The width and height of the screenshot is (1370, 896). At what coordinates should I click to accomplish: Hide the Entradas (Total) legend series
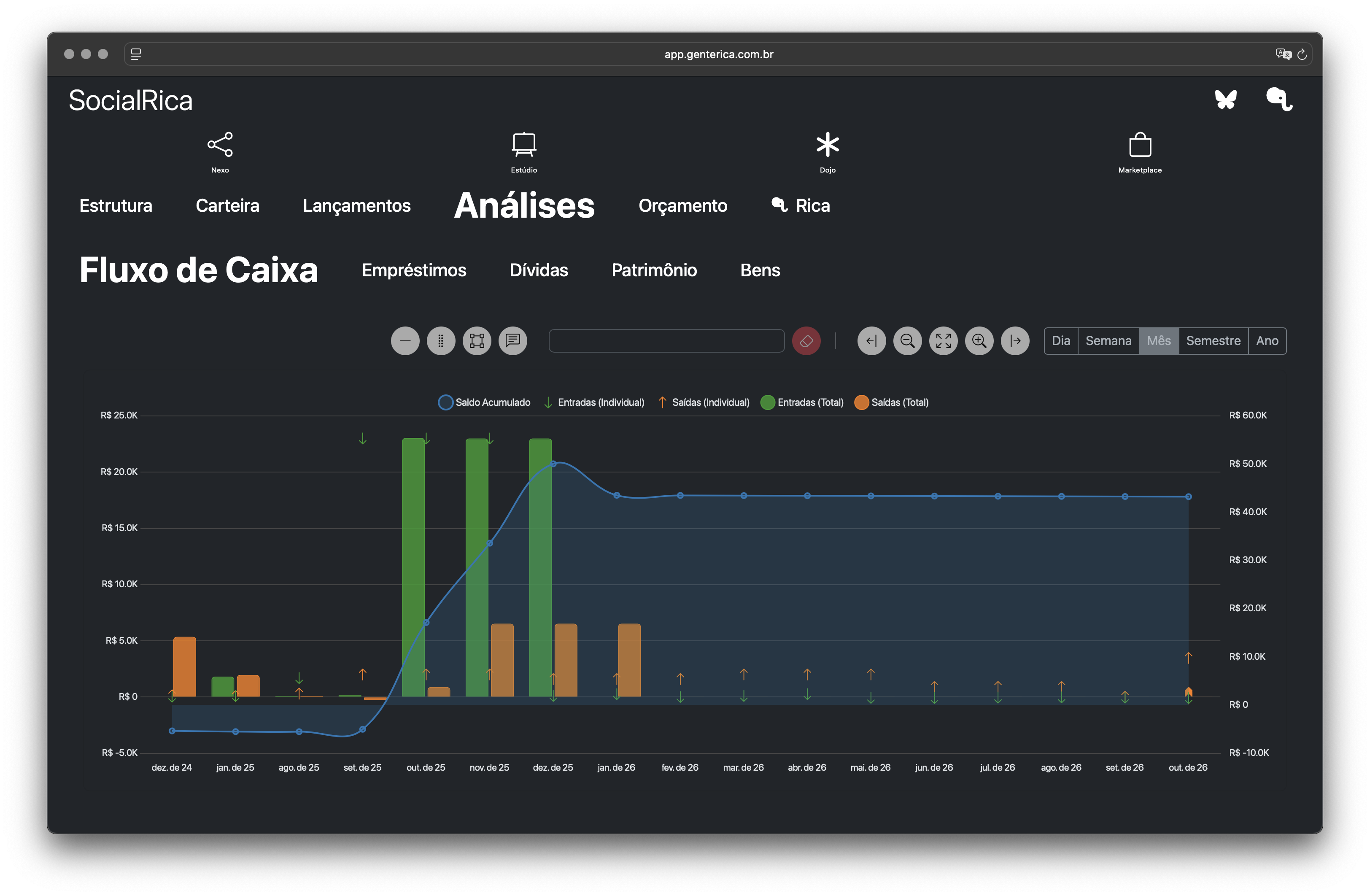810,402
